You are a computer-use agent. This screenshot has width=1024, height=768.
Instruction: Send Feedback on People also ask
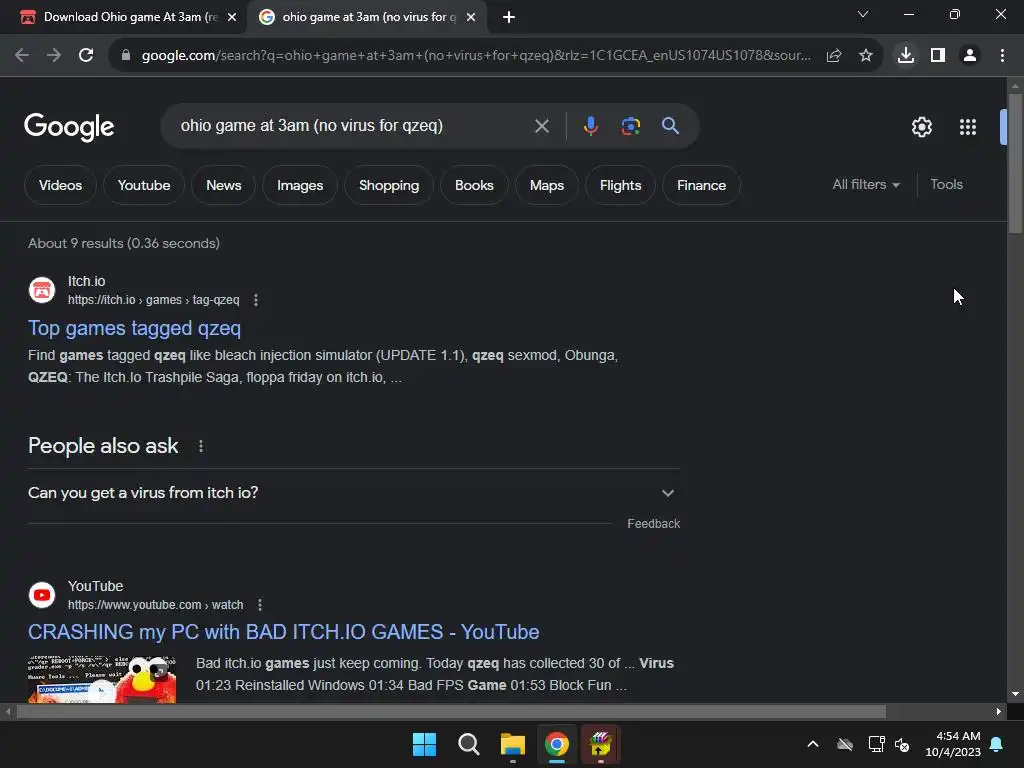653,524
